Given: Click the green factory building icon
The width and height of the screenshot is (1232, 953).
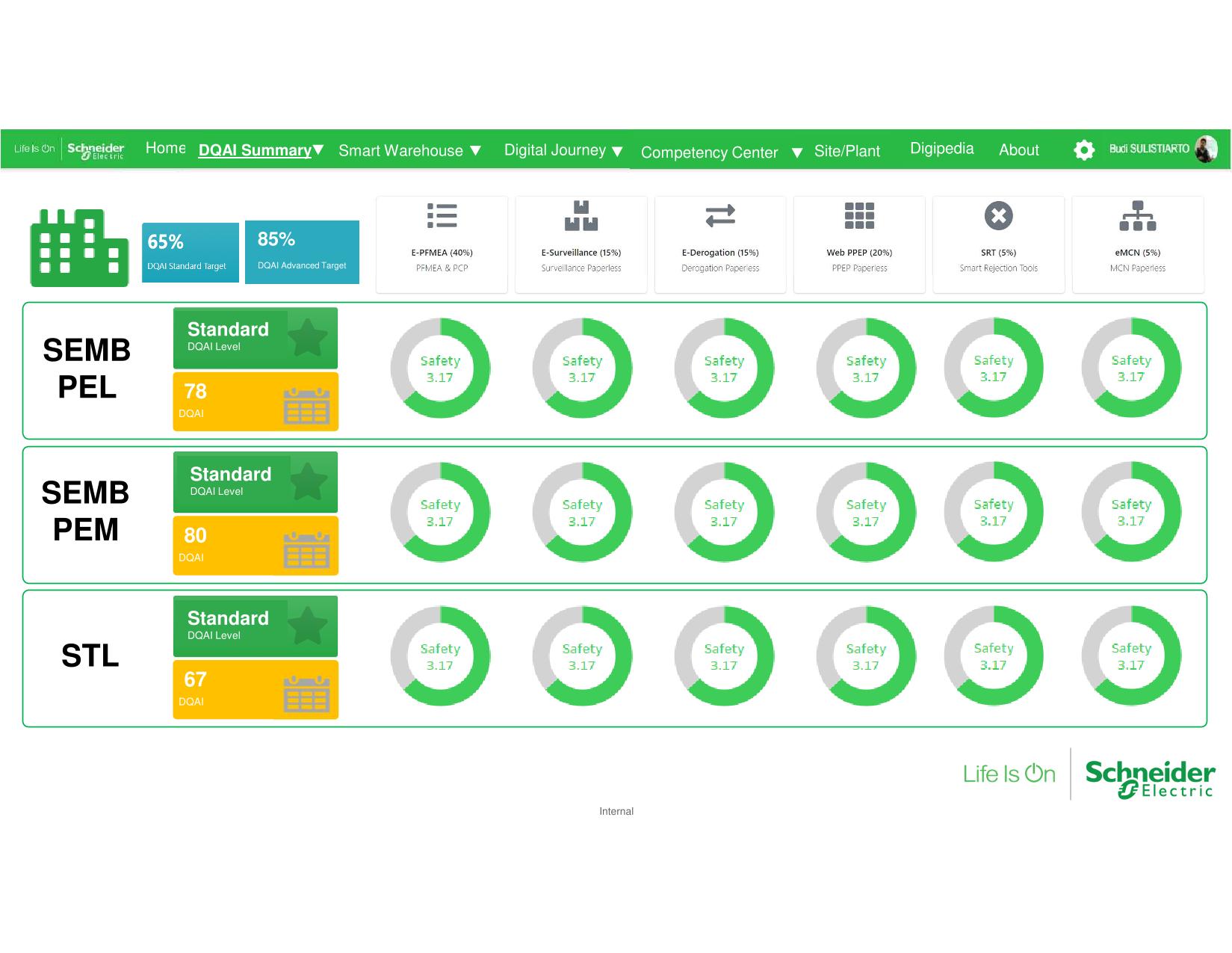Looking at the screenshot, I should 78,248.
